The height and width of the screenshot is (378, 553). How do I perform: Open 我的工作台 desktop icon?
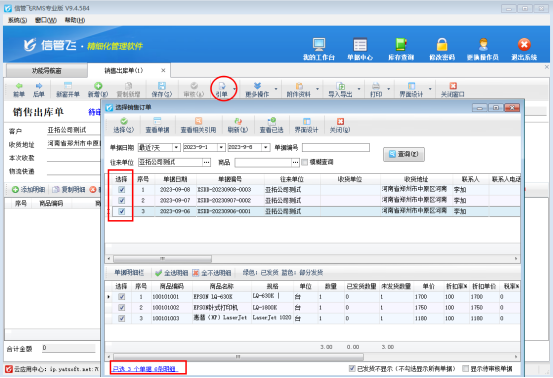(319, 45)
